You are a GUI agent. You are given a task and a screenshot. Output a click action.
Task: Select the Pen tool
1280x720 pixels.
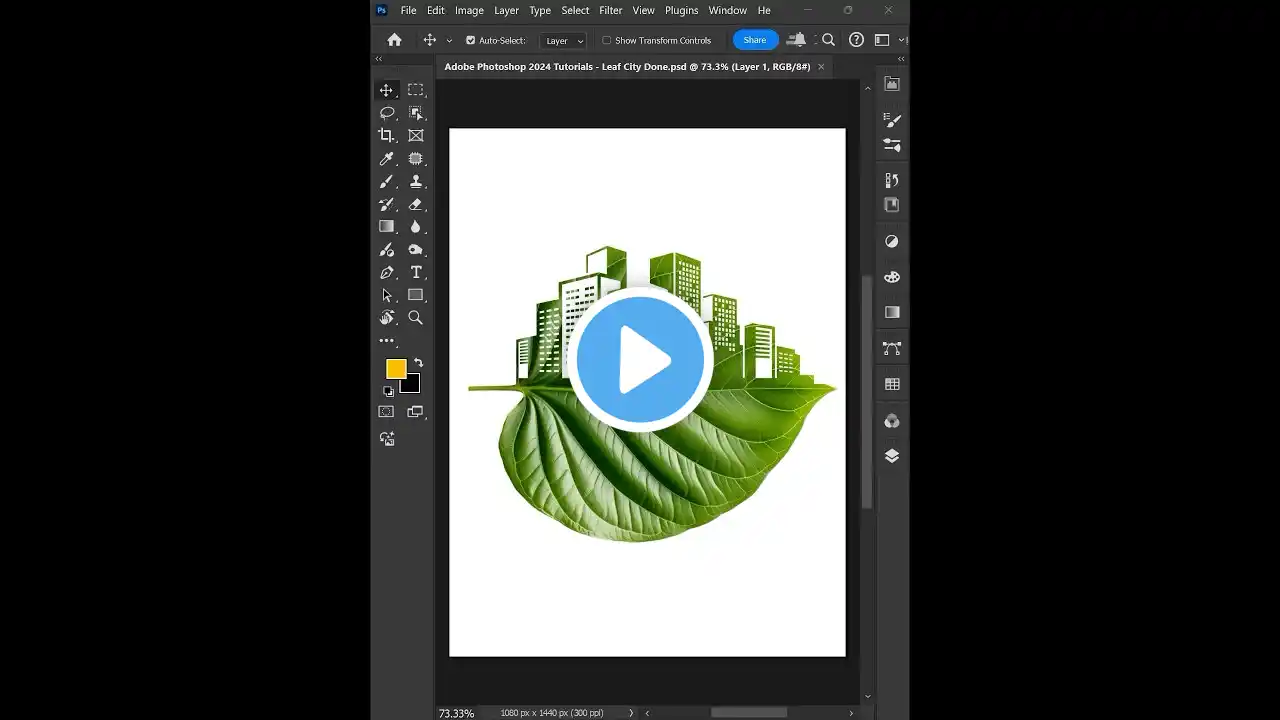click(387, 273)
